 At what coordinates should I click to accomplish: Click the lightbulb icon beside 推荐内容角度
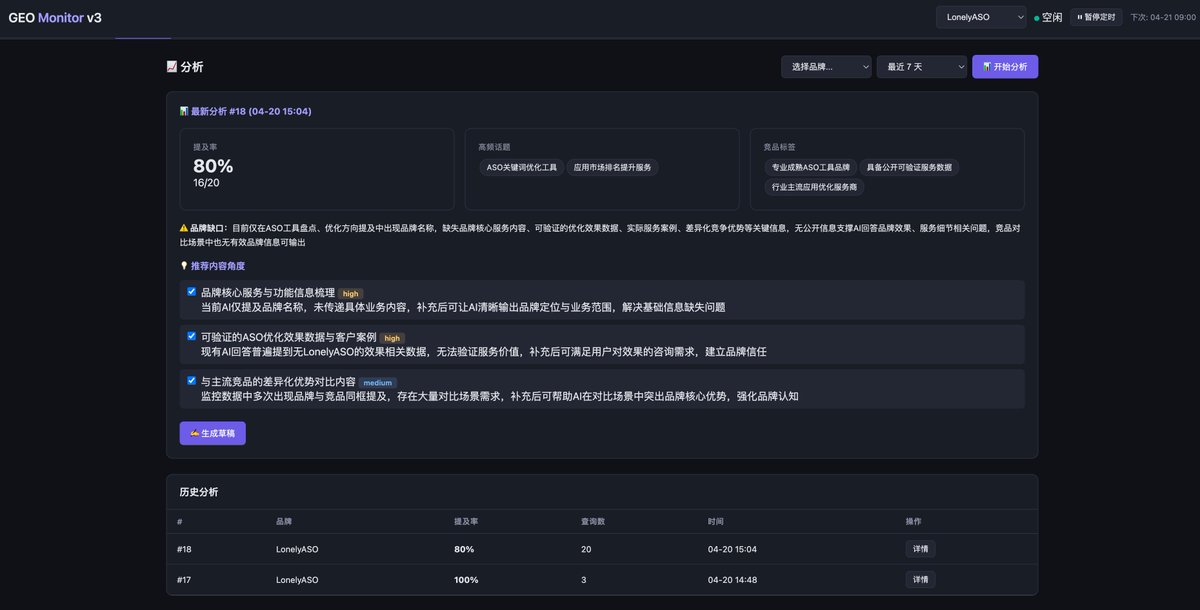pyautogui.click(x=184, y=266)
